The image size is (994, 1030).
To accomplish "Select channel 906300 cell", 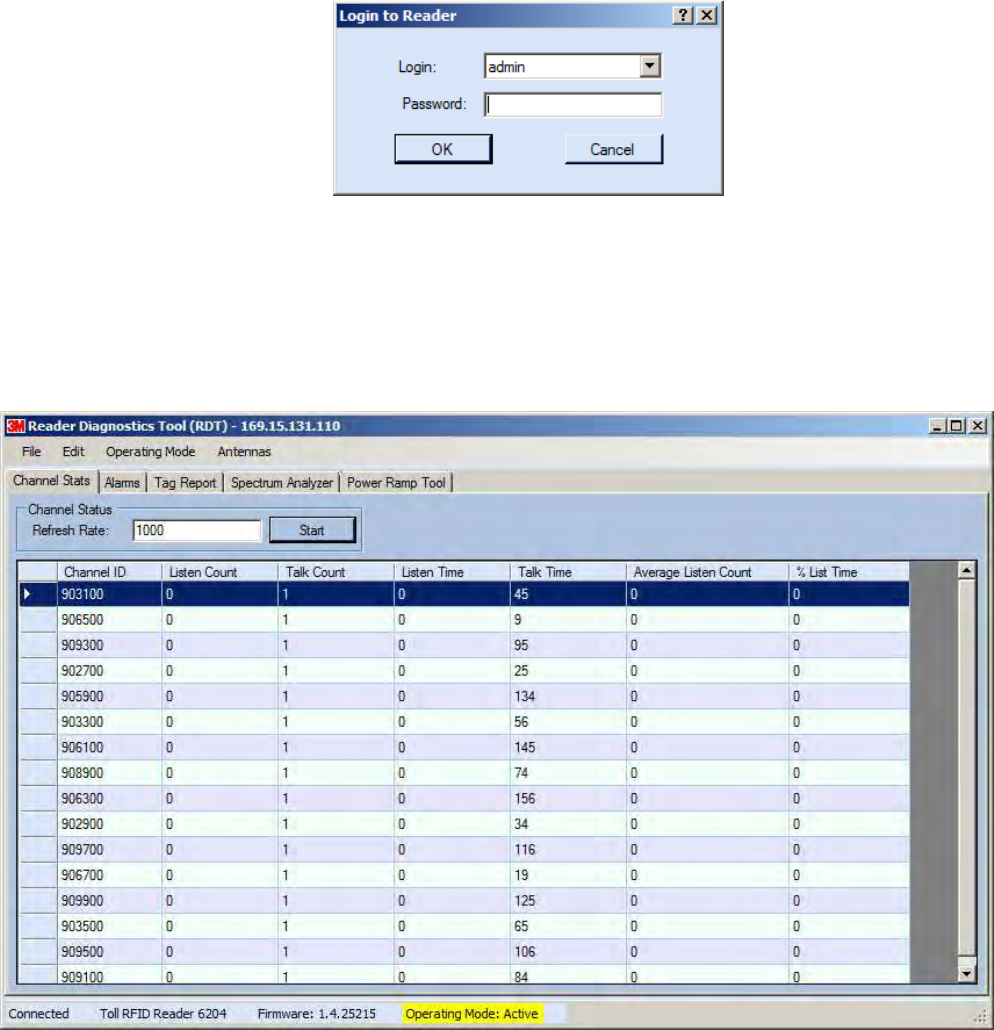I will 109,799.
